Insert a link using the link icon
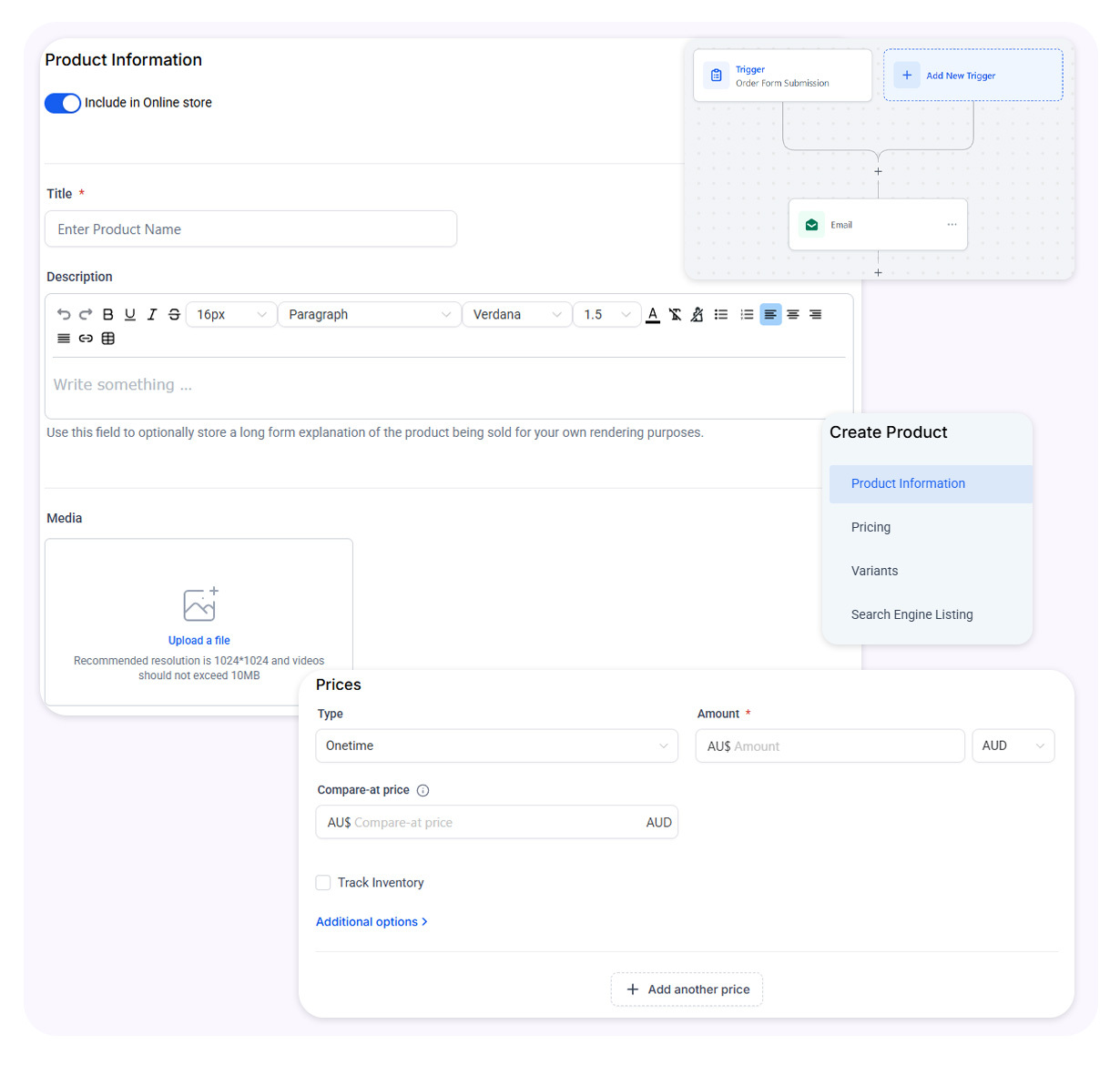1120x1065 pixels. (x=86, y=339)
